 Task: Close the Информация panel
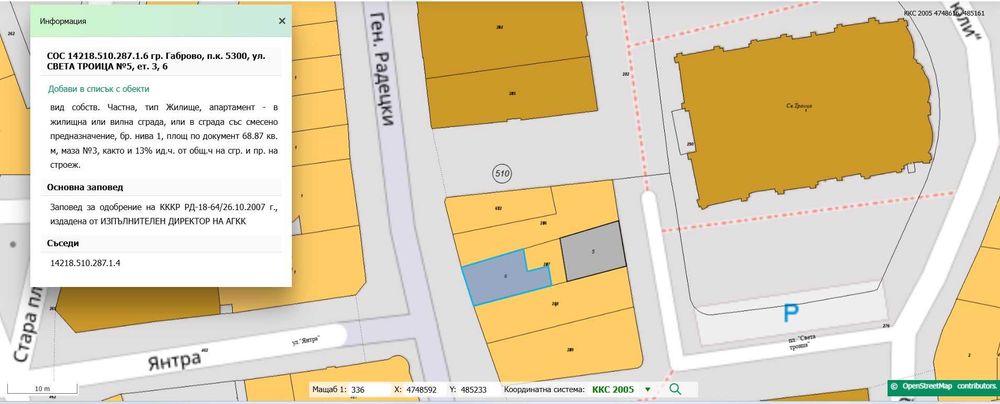282,21
